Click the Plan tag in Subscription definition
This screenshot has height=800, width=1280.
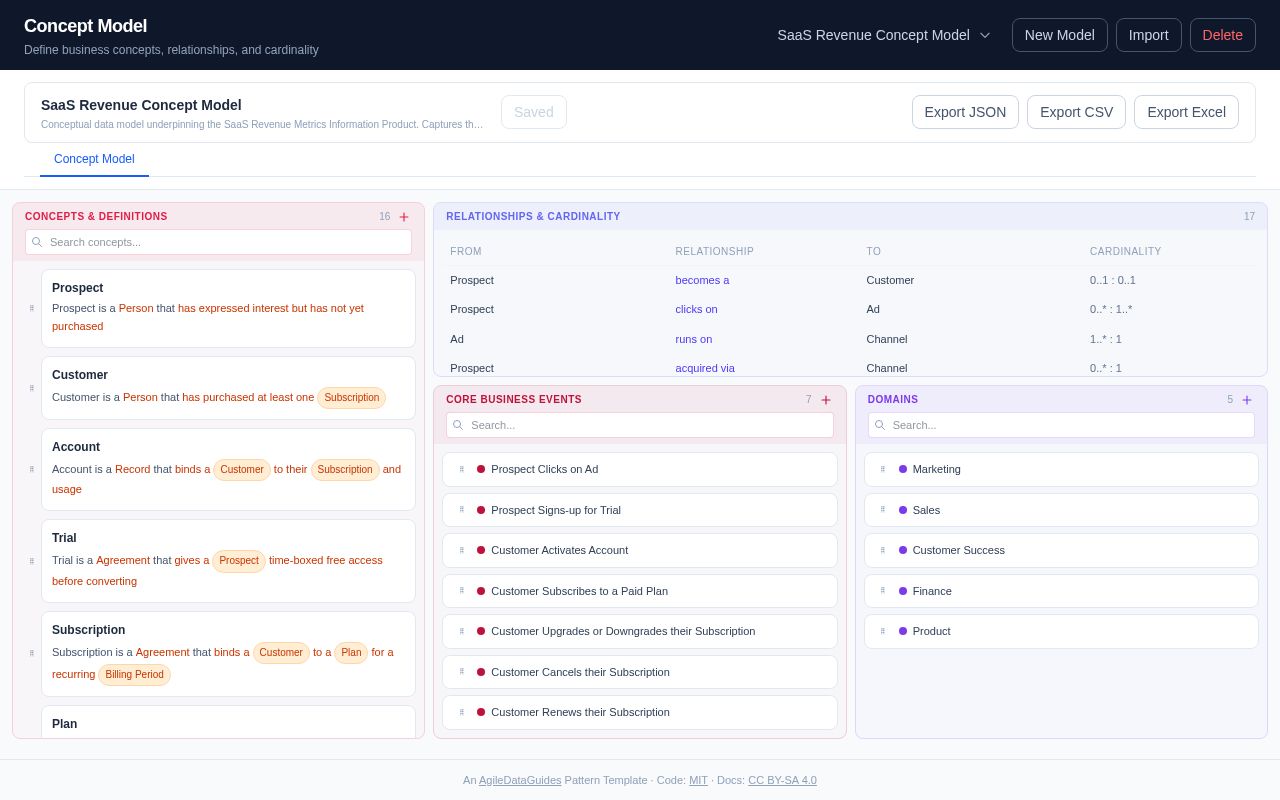pos(351,653)
